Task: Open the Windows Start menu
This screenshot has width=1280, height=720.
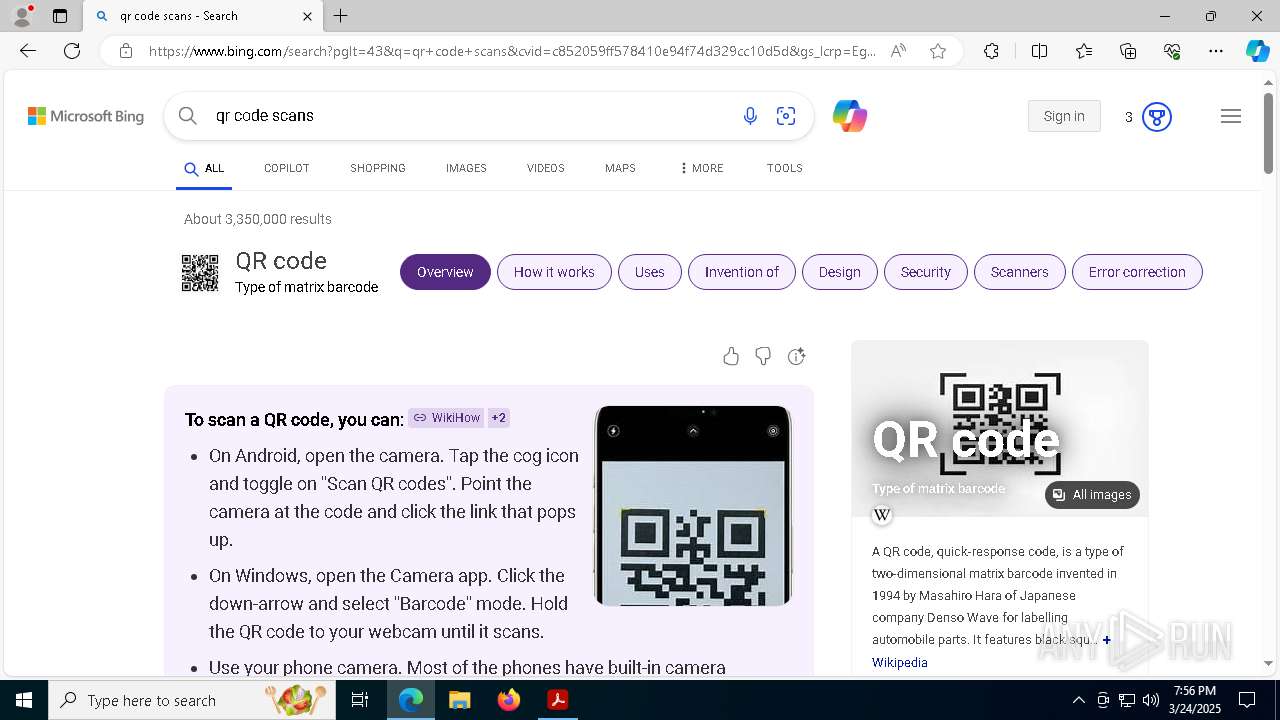Action: 24,700
